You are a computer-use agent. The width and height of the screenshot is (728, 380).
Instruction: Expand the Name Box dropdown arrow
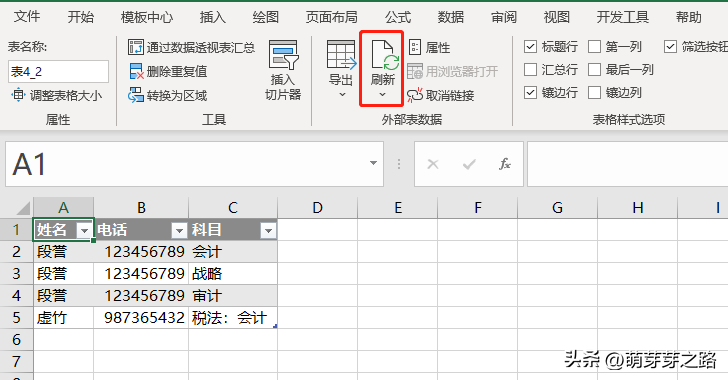coord(373,164)
